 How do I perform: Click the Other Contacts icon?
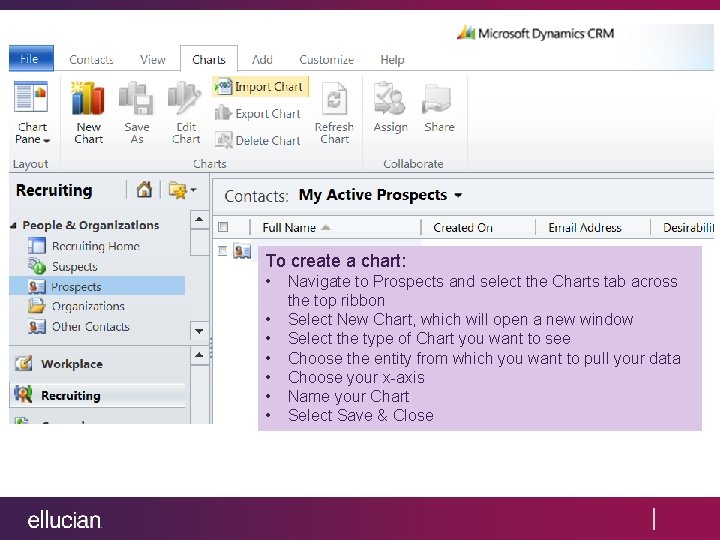[x=37, y=326]
